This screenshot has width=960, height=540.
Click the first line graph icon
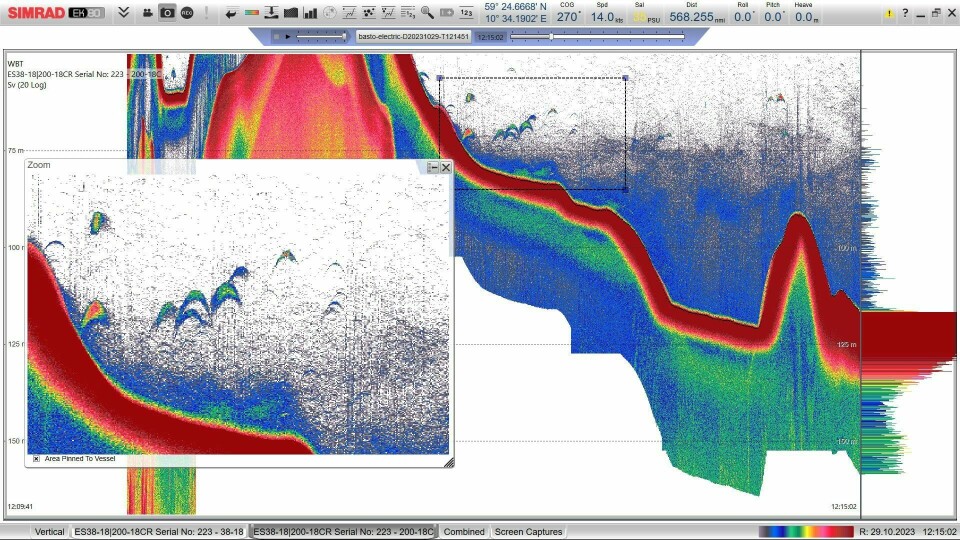(349, 13)
